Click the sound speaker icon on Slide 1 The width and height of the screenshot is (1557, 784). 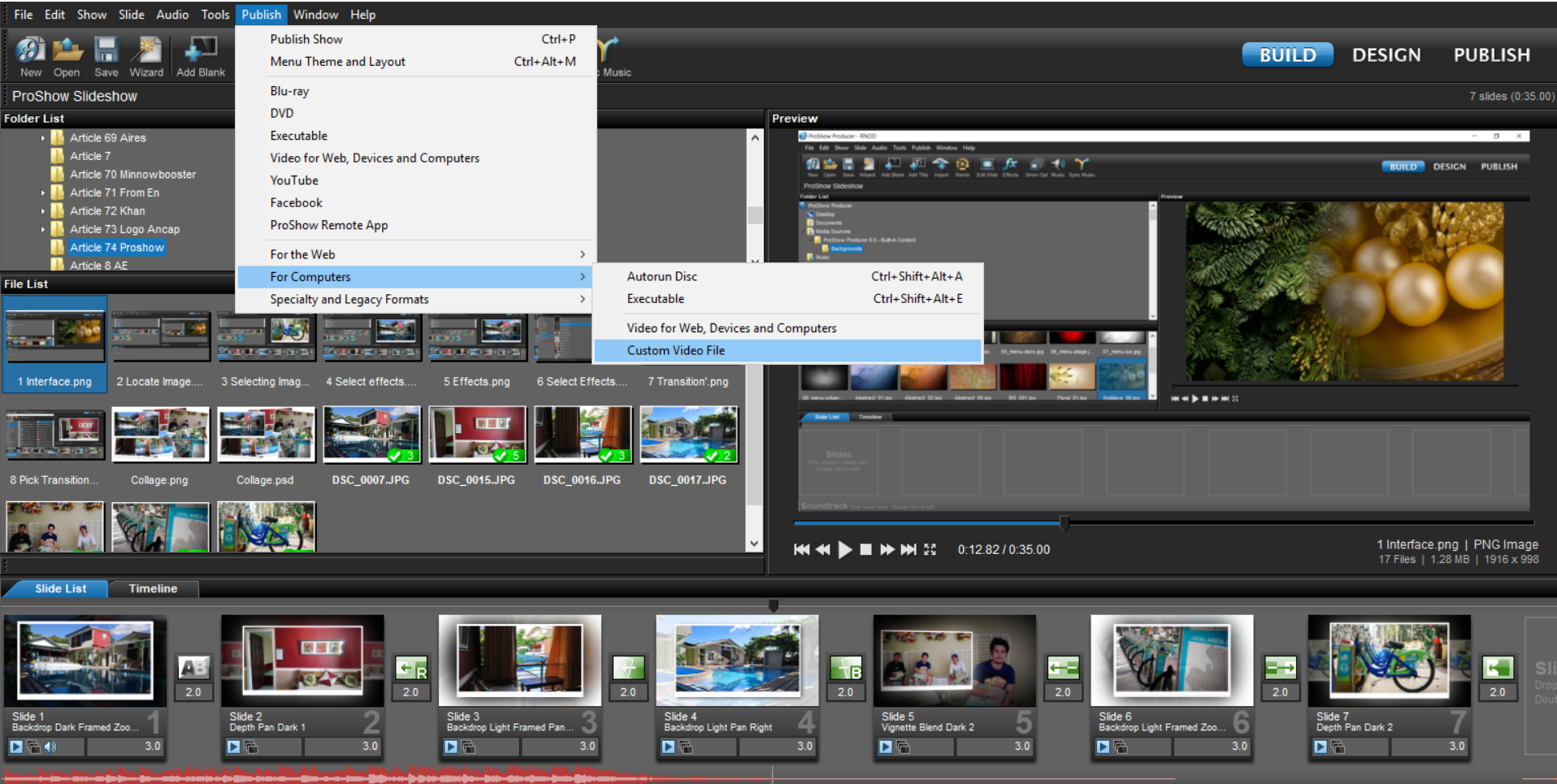pos(50,747)
